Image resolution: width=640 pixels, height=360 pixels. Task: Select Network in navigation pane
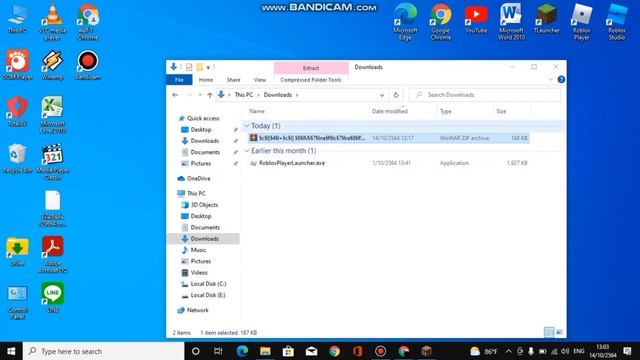198,310
